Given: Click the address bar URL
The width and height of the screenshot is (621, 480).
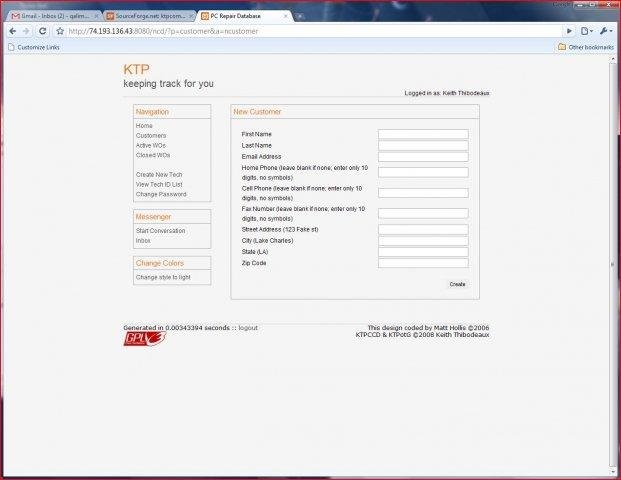Looking at the screenshot, I should click(x=163, y=31).
